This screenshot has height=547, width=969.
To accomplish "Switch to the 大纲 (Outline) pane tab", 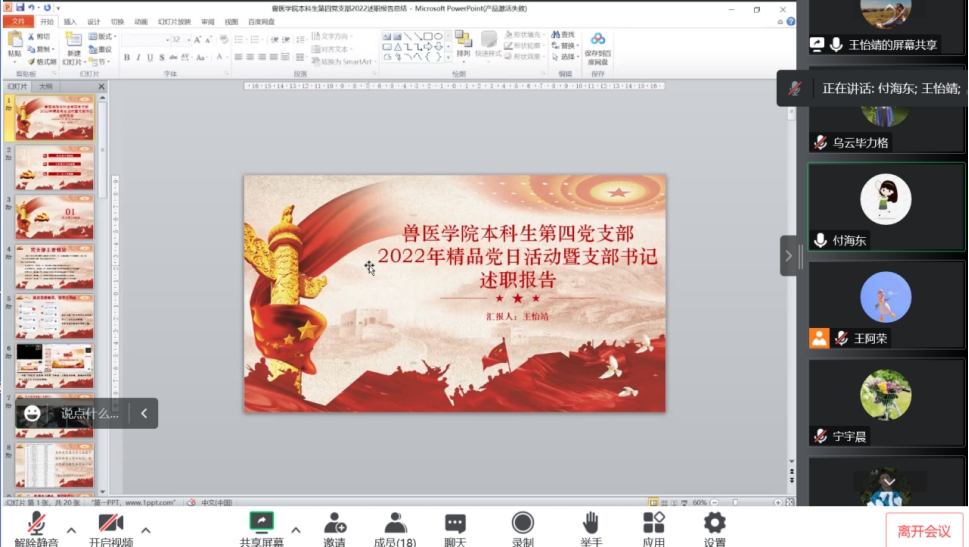I will [x=46, y=87].
